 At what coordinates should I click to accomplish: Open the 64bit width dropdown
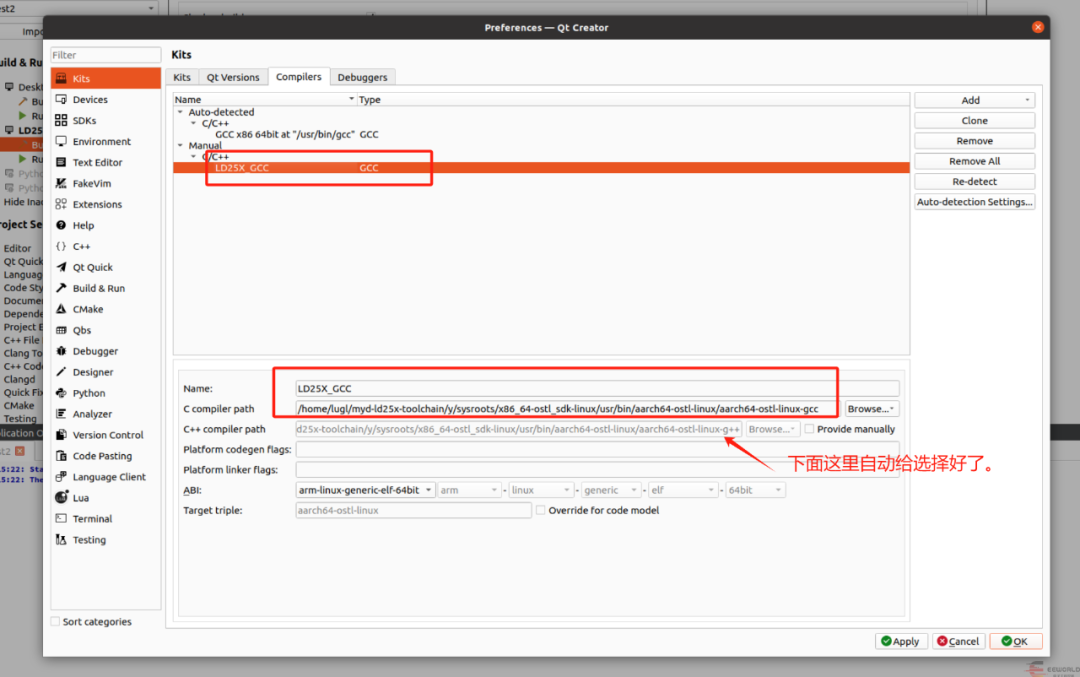coord(755,490)
